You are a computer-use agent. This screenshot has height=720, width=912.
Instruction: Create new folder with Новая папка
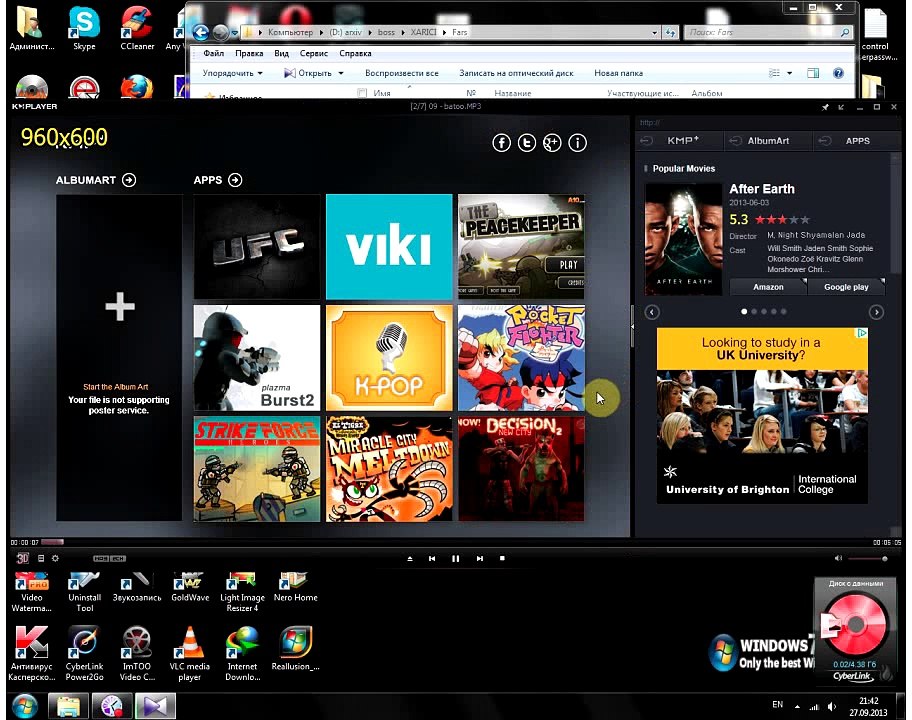[618, 73]
